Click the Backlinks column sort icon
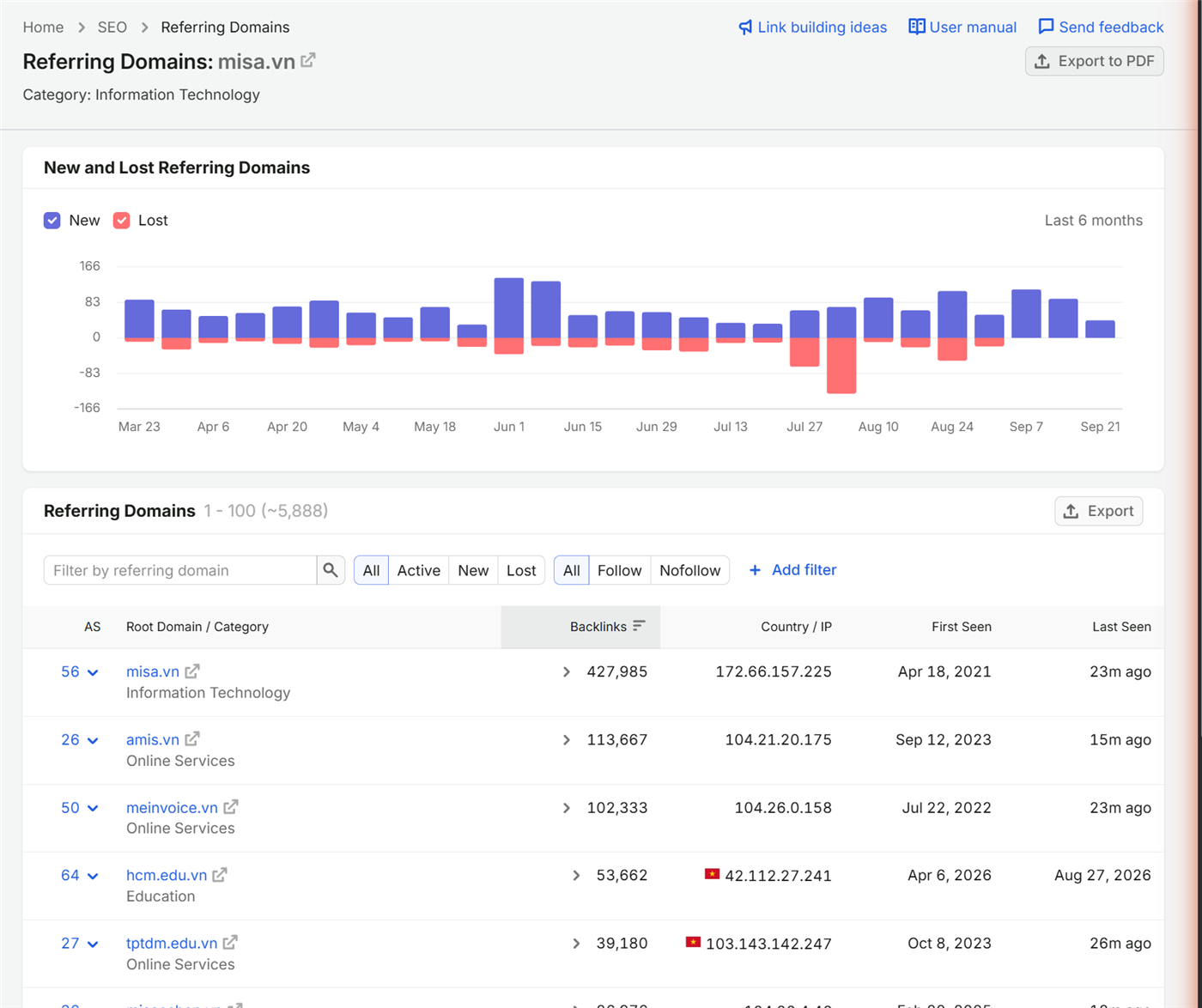 click(639, 626)
